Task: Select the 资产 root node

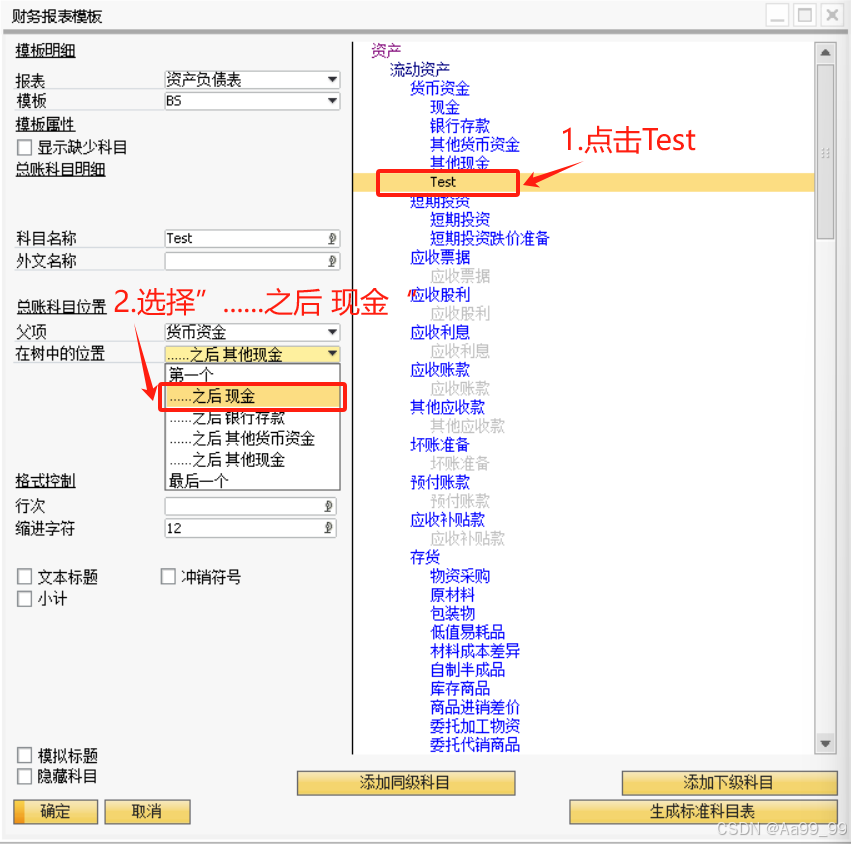Action: tap(386, 51)
